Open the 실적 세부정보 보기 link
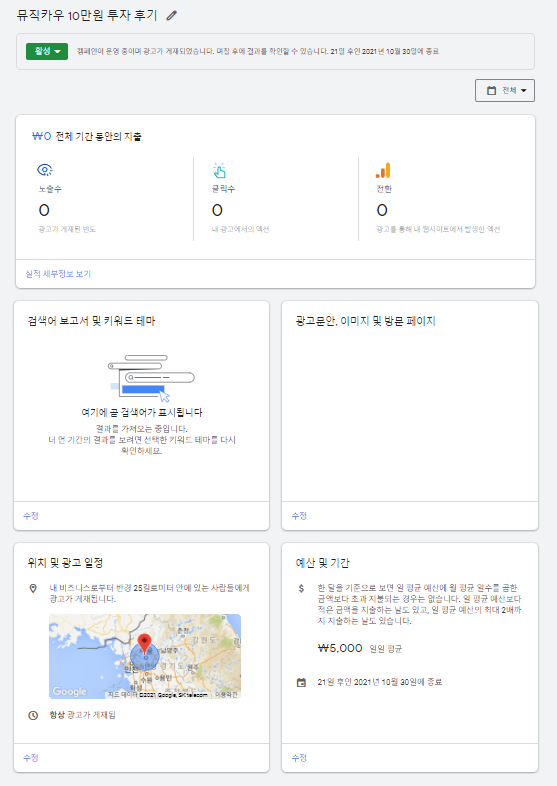The height and width of the screenshot is (786, 557). (x=58, y=274)
